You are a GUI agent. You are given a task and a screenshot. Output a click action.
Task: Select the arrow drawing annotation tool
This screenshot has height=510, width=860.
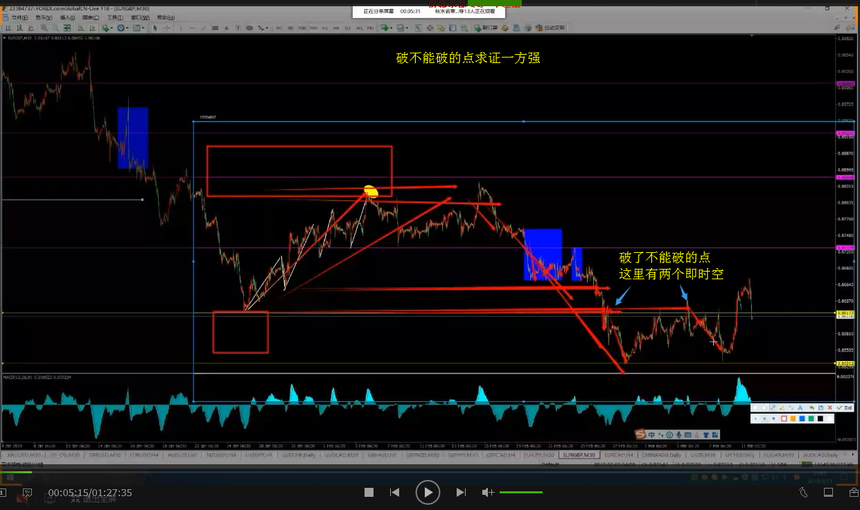coord(773,407)
